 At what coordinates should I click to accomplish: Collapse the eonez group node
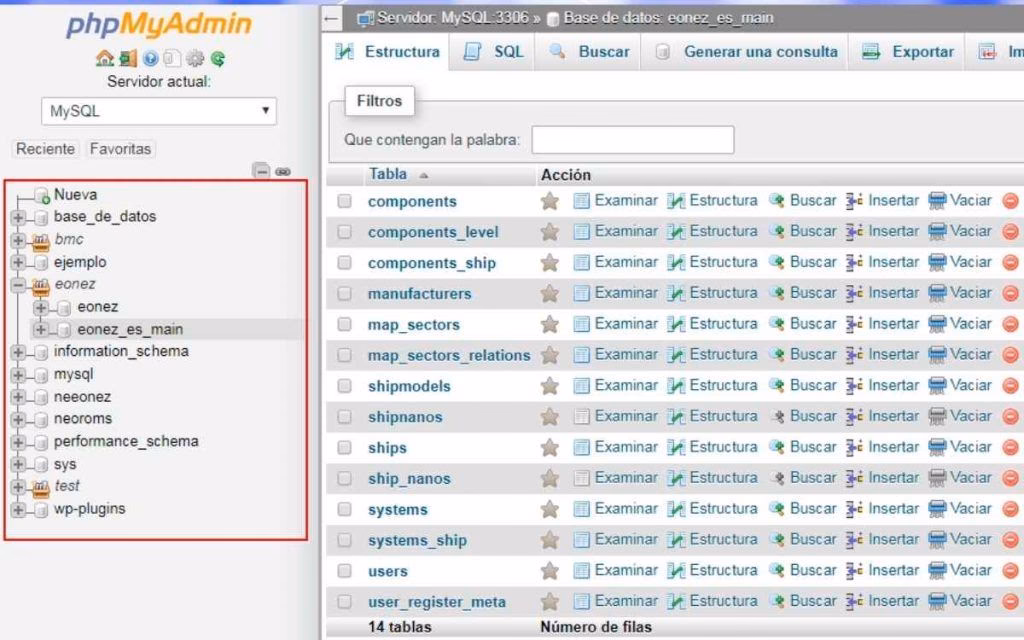tap(18, 285)
